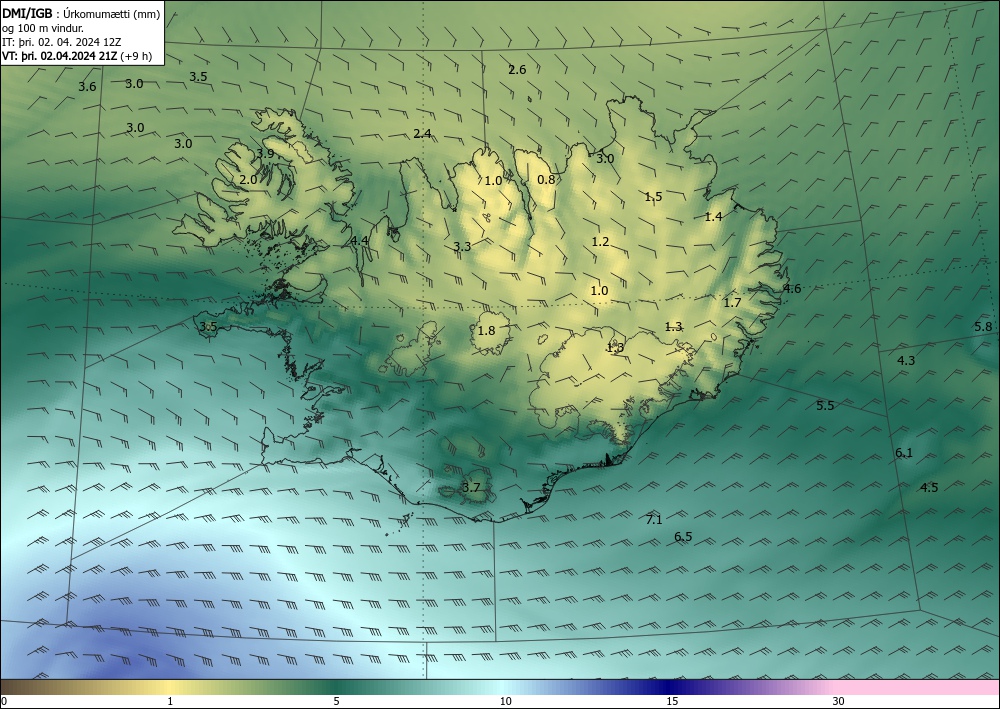This screenshot has width=1000, height=709.
Task: Click the subtitle 'og 100 m vindur.'
Action: (x=43, y=28)
